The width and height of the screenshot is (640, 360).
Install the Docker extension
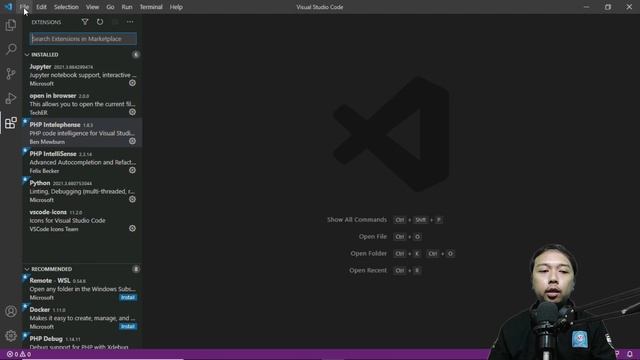click(x=128, y=327)
